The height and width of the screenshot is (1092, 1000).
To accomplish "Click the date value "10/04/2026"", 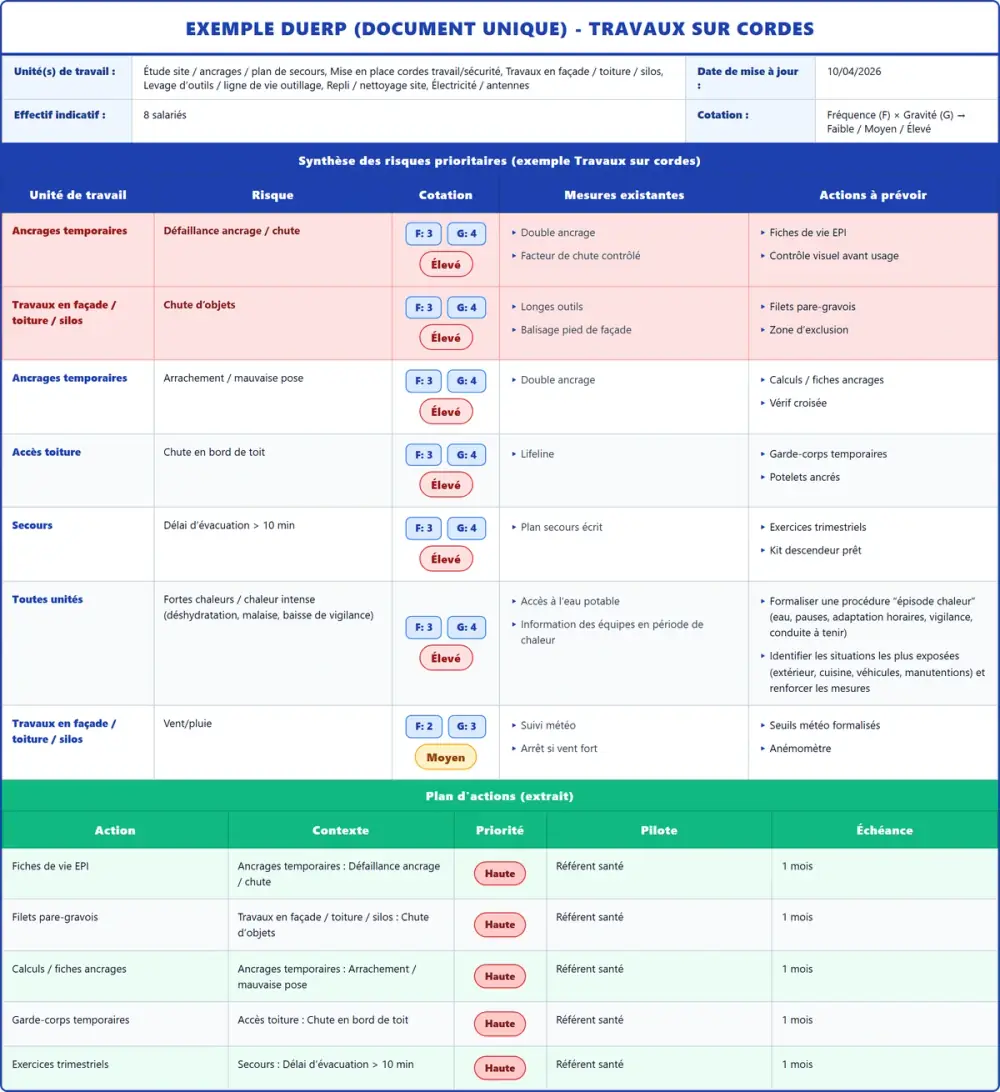I will [854, 71].
